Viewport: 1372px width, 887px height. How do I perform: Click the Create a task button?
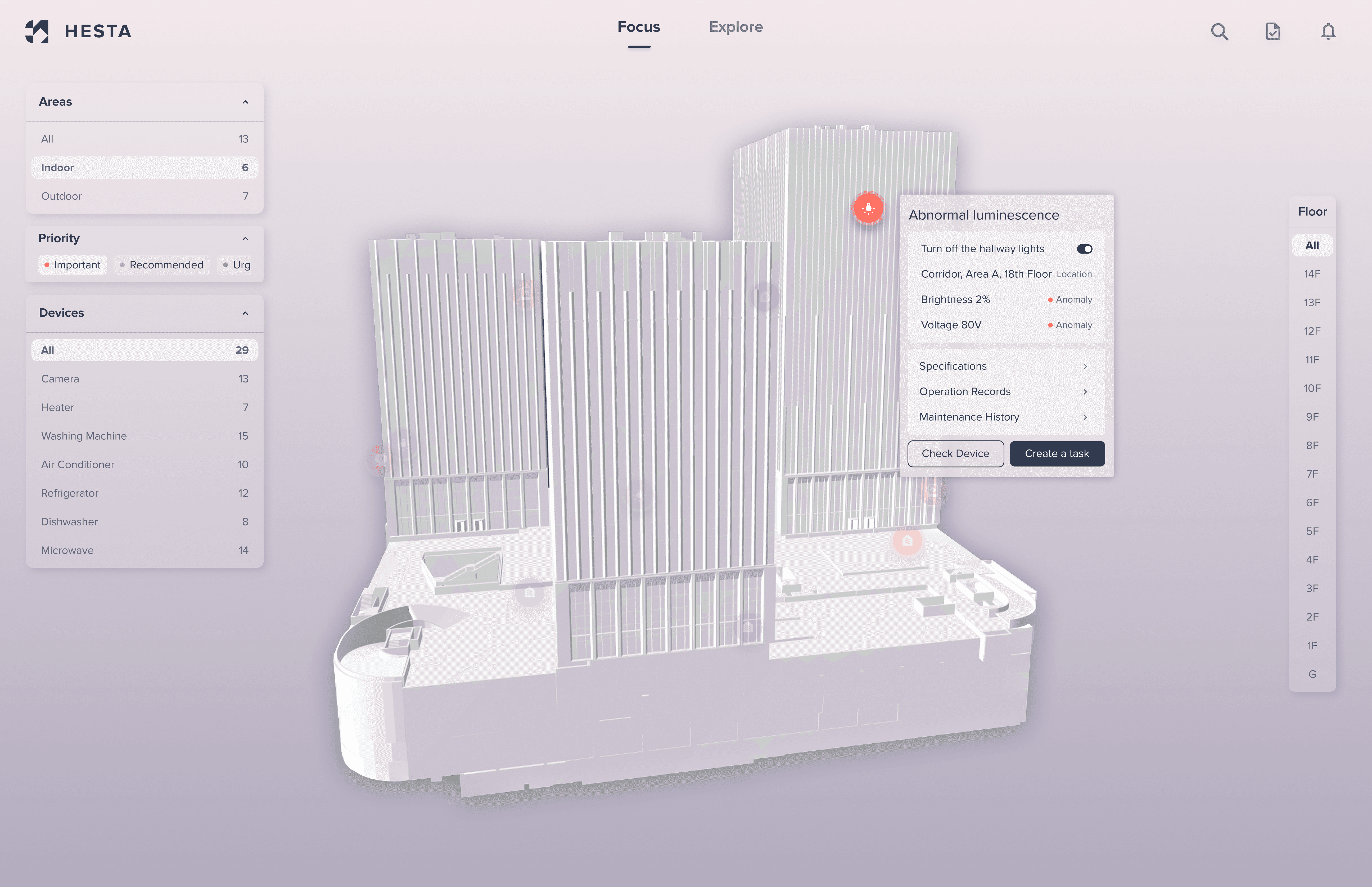1057,453
